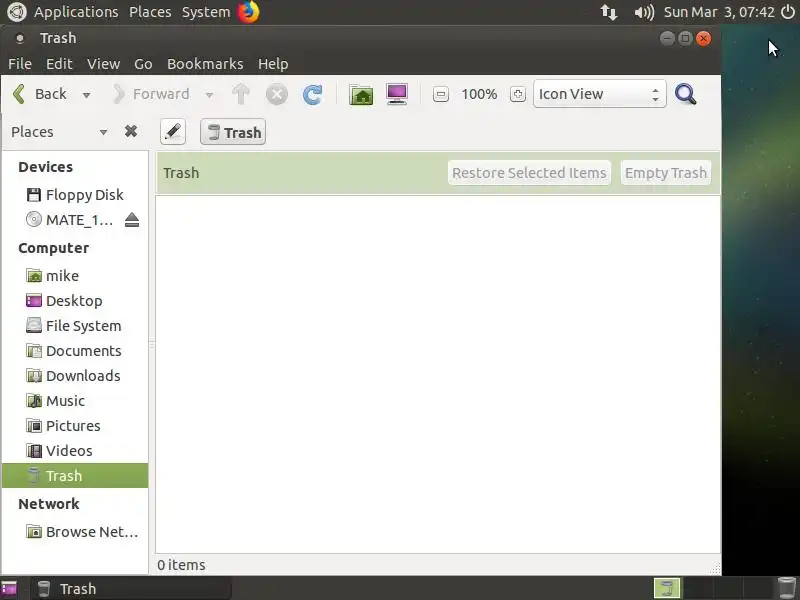Open the Forward history dropdown arrow
The width and height of the screenshot is (800, 600).
(x=209, y=95)
